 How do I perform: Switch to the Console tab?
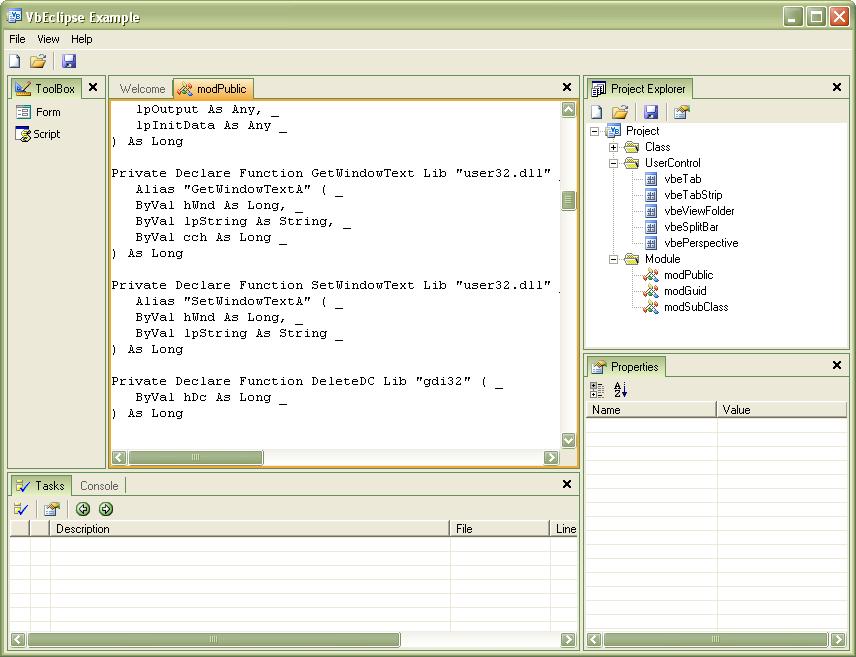99,486
